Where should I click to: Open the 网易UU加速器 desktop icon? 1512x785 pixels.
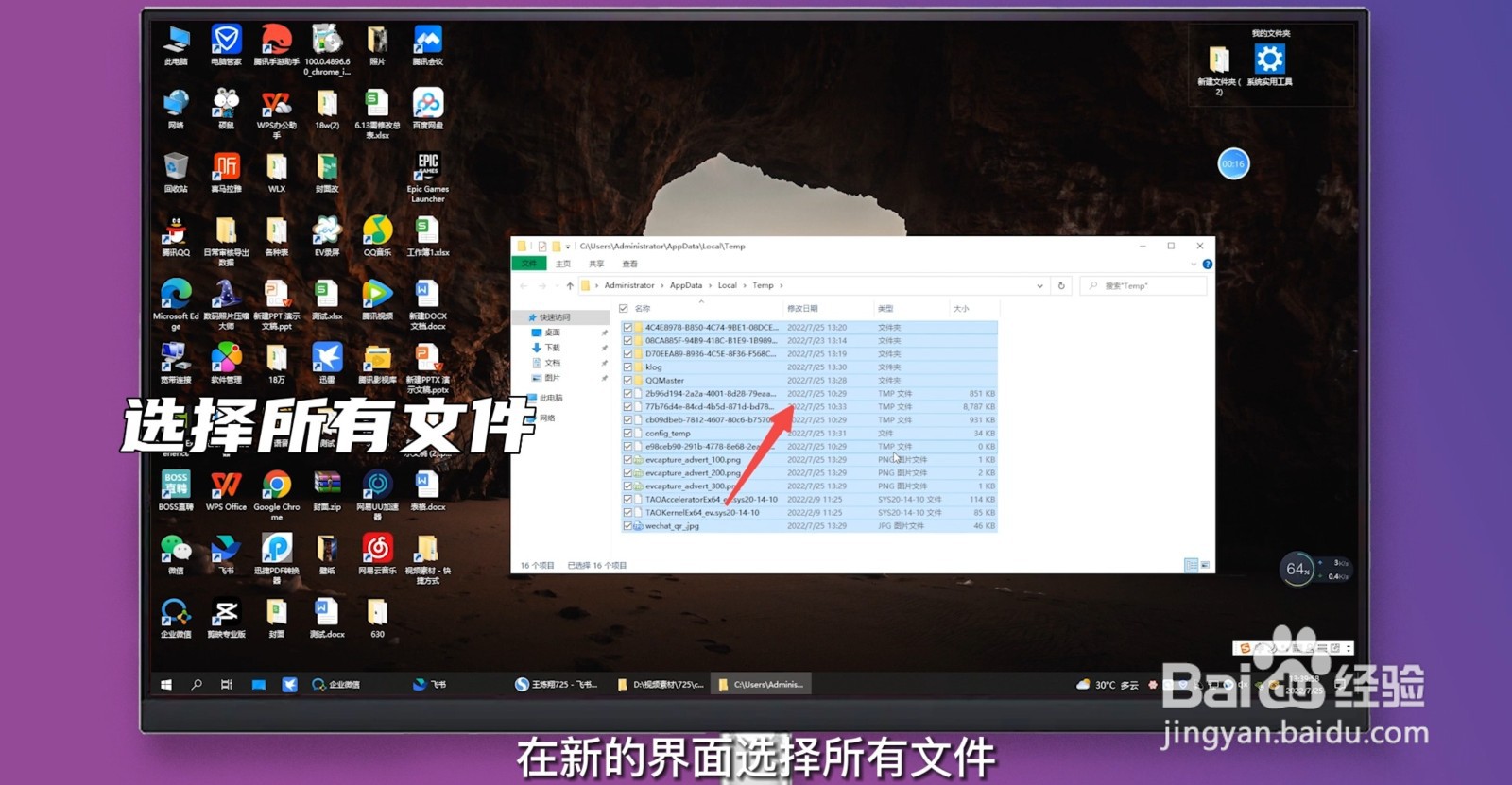(377, 494)
